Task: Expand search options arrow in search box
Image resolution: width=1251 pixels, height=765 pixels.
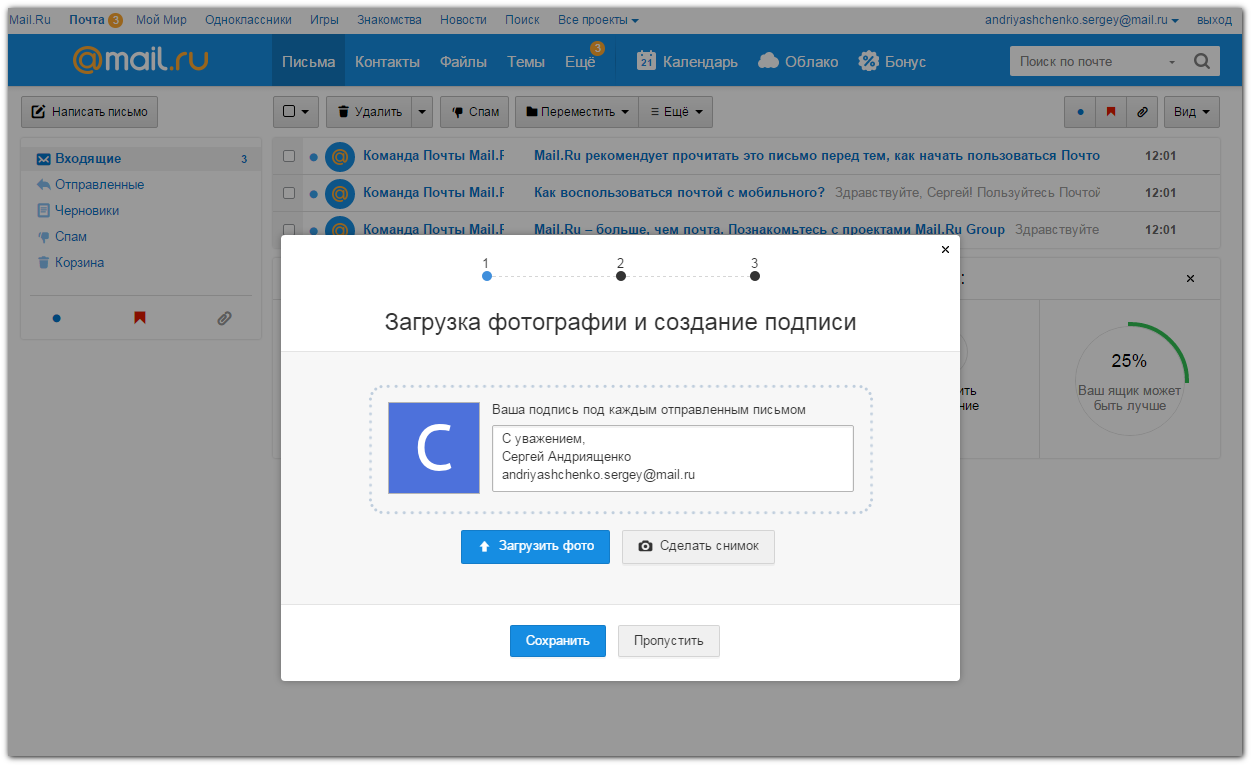Action: [1172, 62]
